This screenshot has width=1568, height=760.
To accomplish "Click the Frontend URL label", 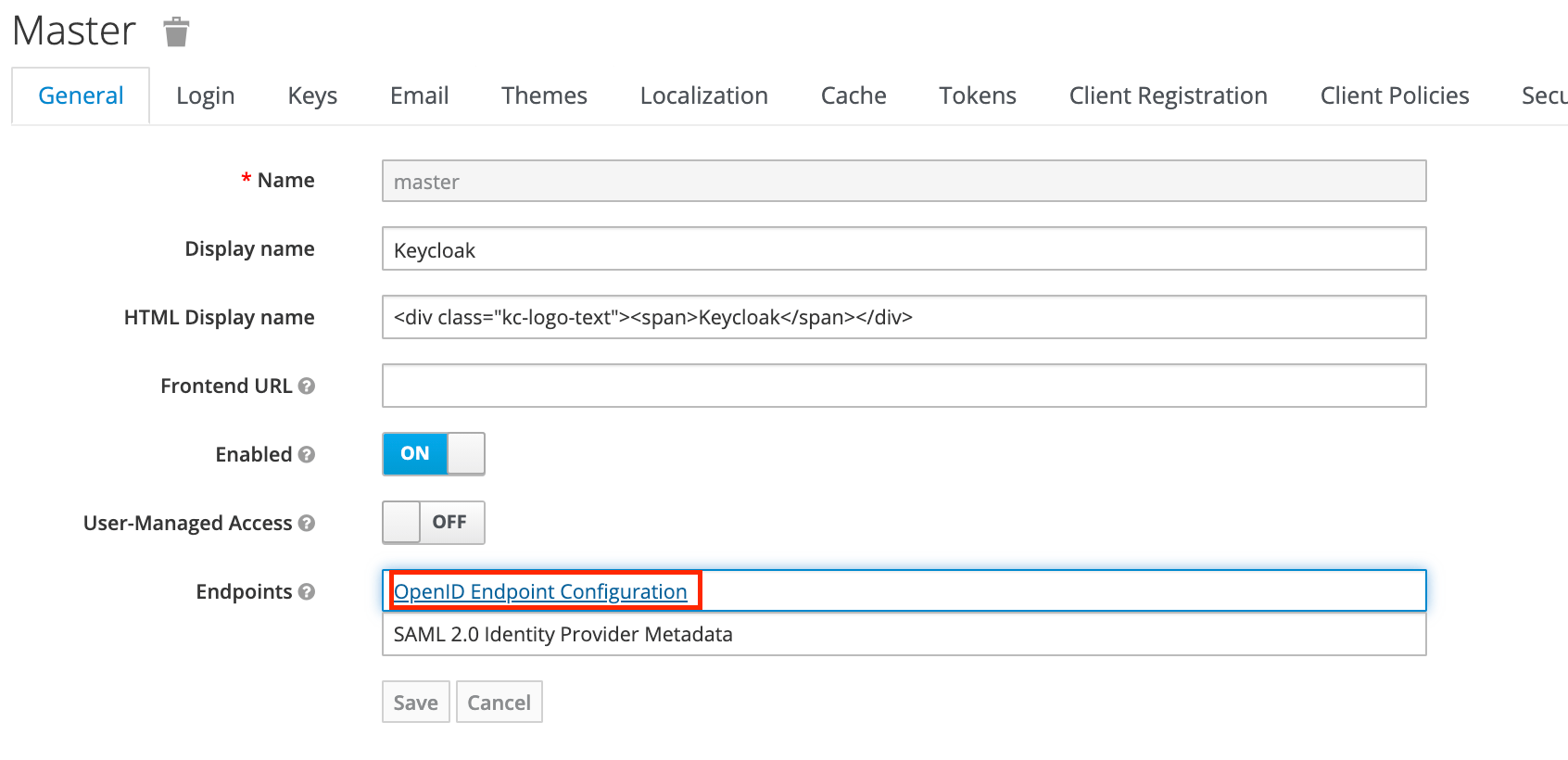I will pyautogui.click(x=226, y=386).
